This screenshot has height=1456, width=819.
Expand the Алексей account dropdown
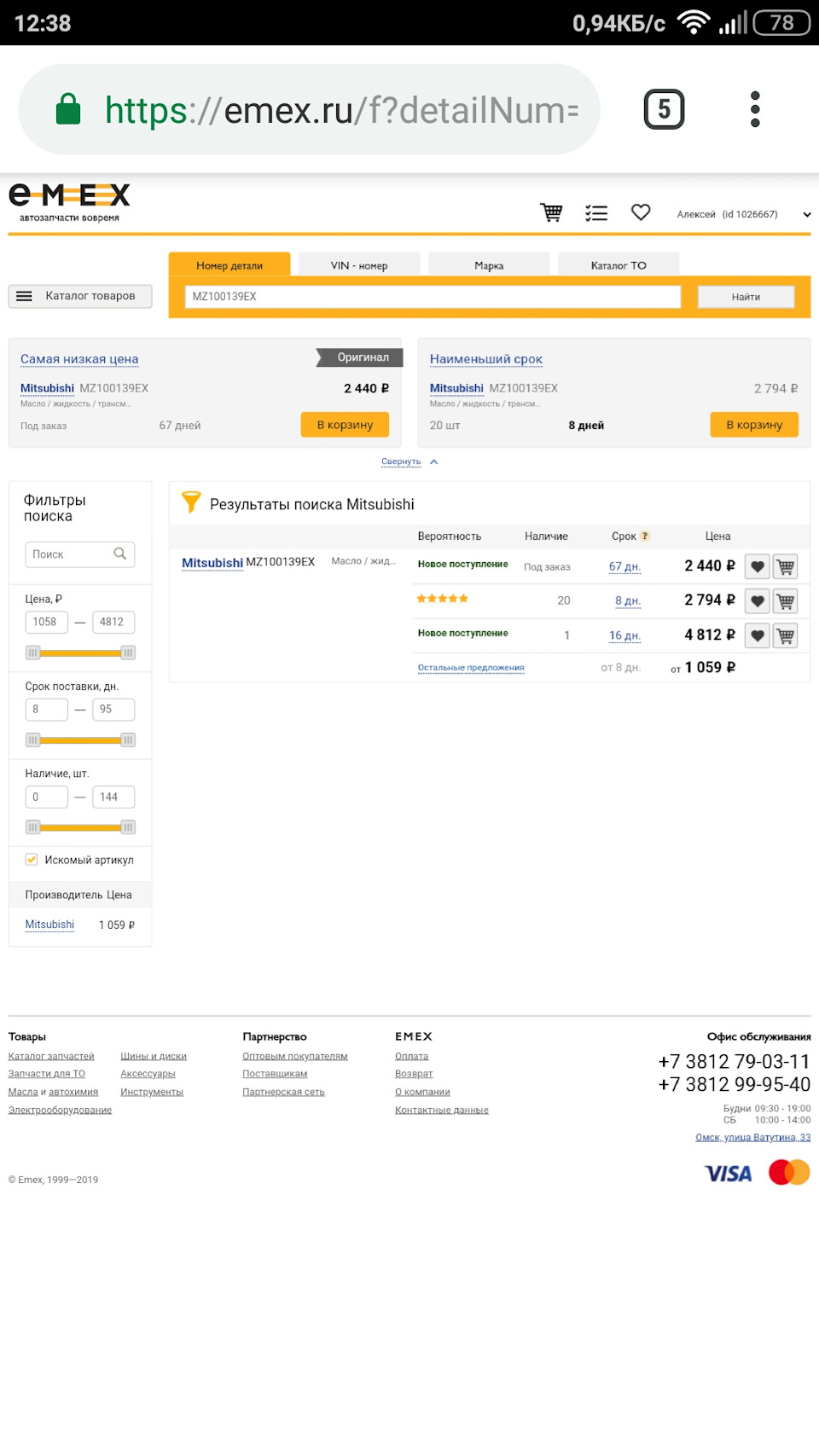[x=807, y=215]
